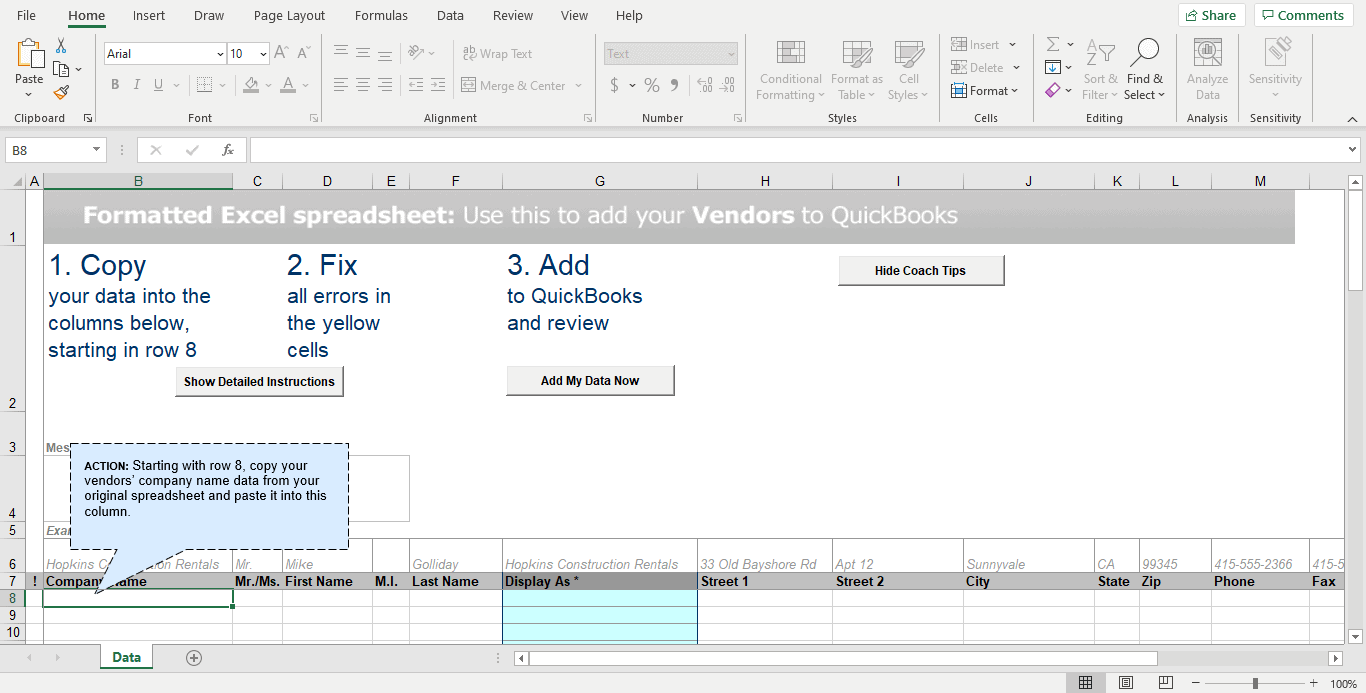Screen dimensions: 1366x693
Task: Switch to Page Layout view icon
Action: point(1126,683)
